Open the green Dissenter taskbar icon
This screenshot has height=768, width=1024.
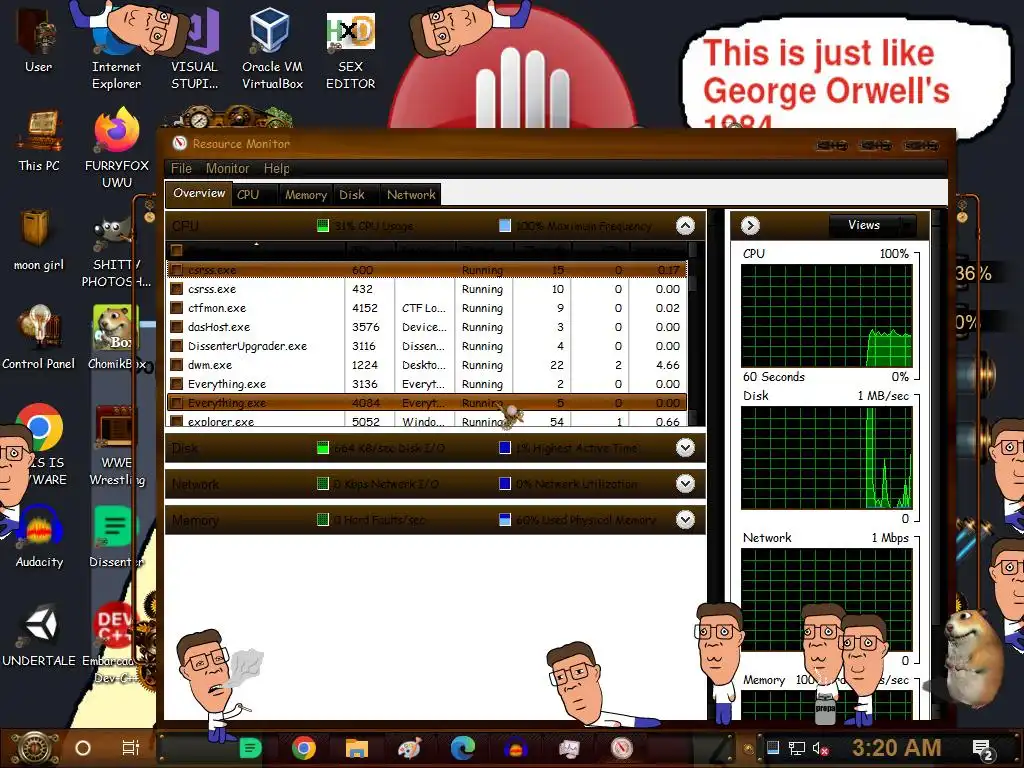pos(251,748)
